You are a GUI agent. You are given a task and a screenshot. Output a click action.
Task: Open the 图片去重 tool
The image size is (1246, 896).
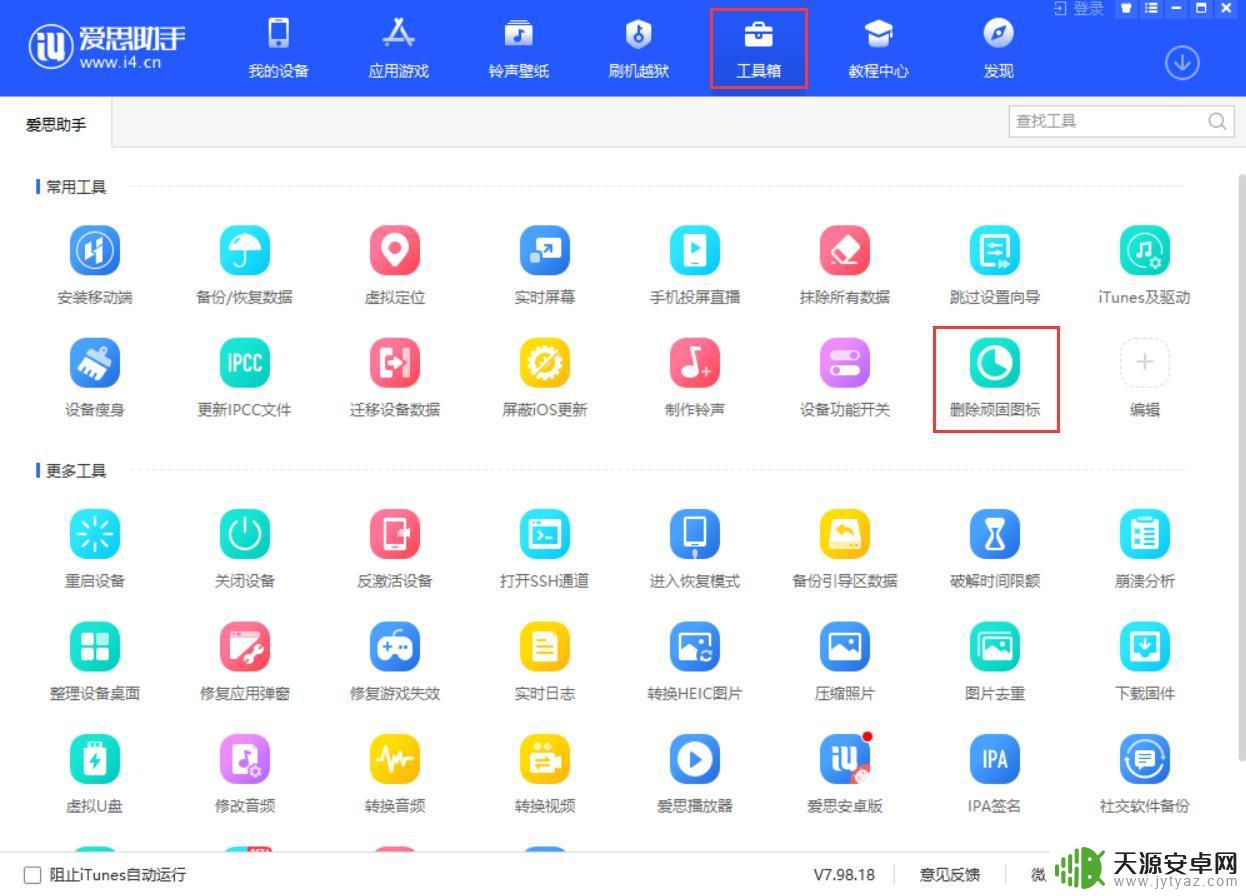pos(995,646)
